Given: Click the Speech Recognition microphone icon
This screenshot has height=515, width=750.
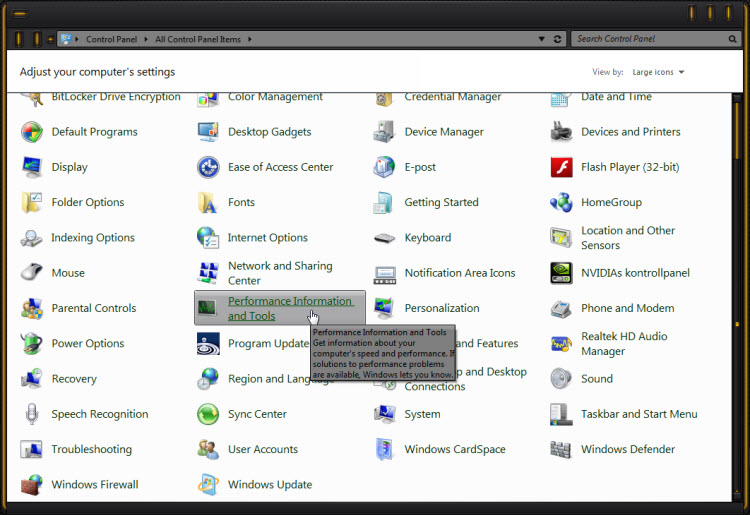Looking at the screenshot, I should (32, 414).
